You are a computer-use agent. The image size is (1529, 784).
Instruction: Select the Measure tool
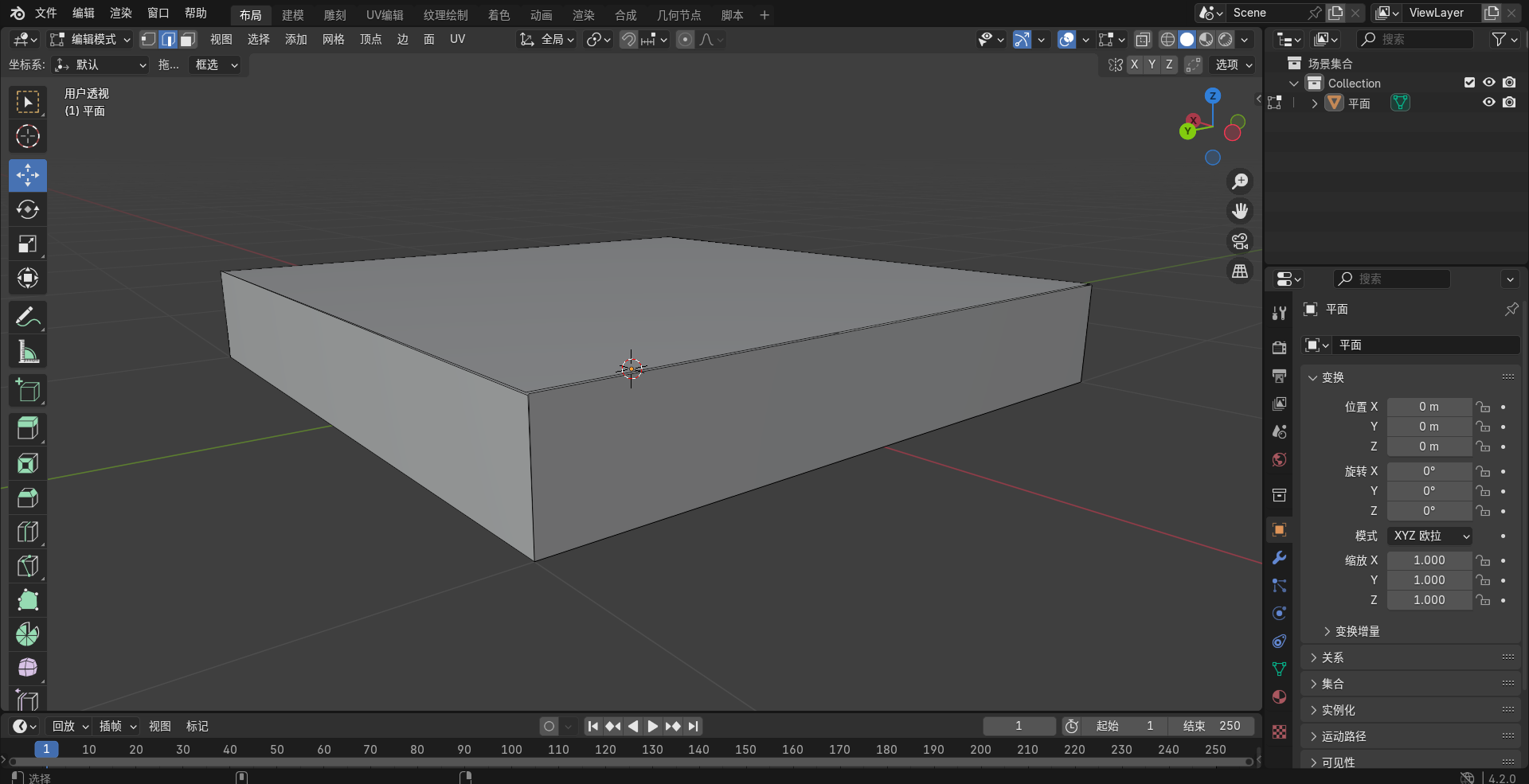(28, 351)
